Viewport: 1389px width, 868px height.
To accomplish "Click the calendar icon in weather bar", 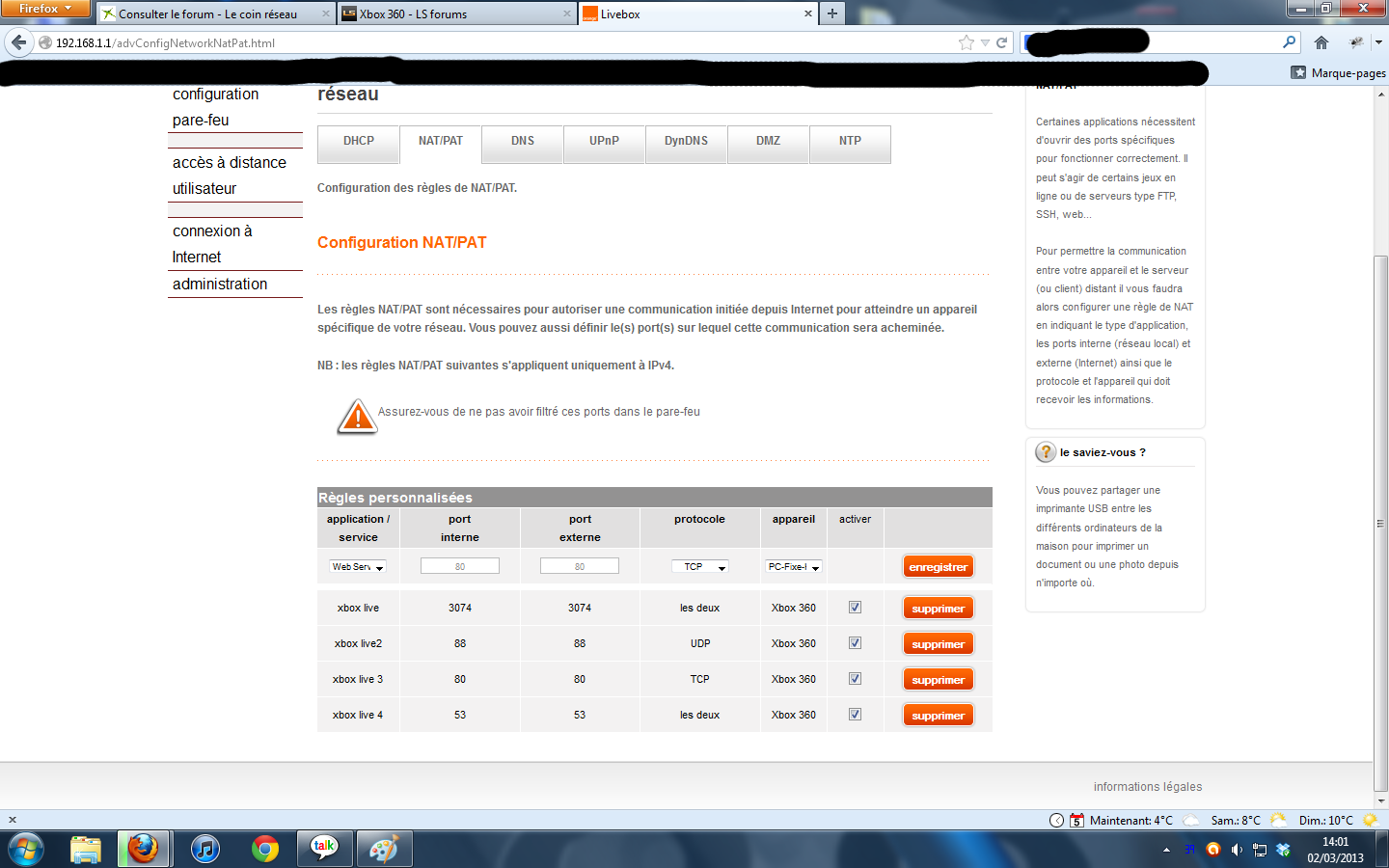I will (1077, 820).
